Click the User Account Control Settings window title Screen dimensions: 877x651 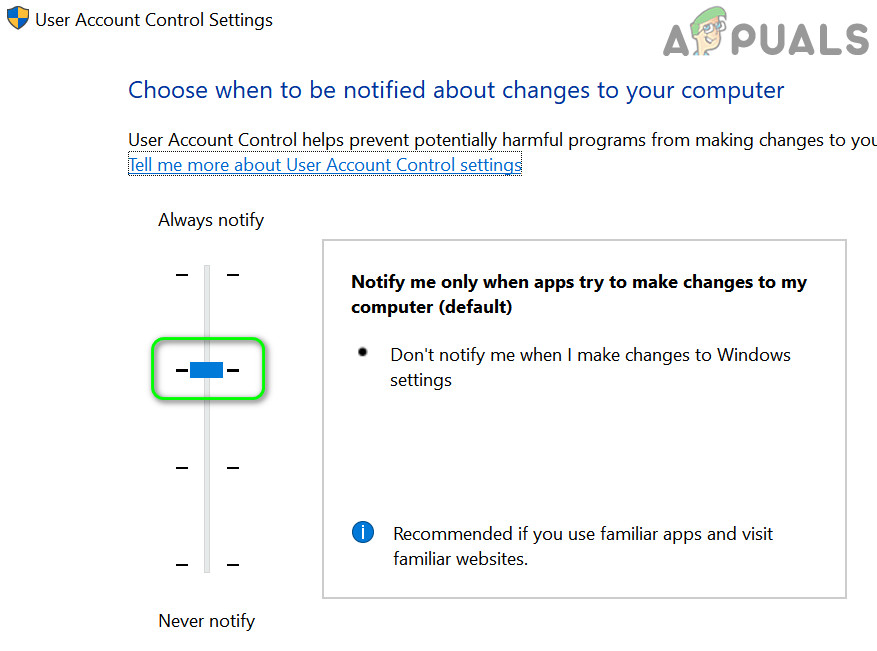point(154,19)
